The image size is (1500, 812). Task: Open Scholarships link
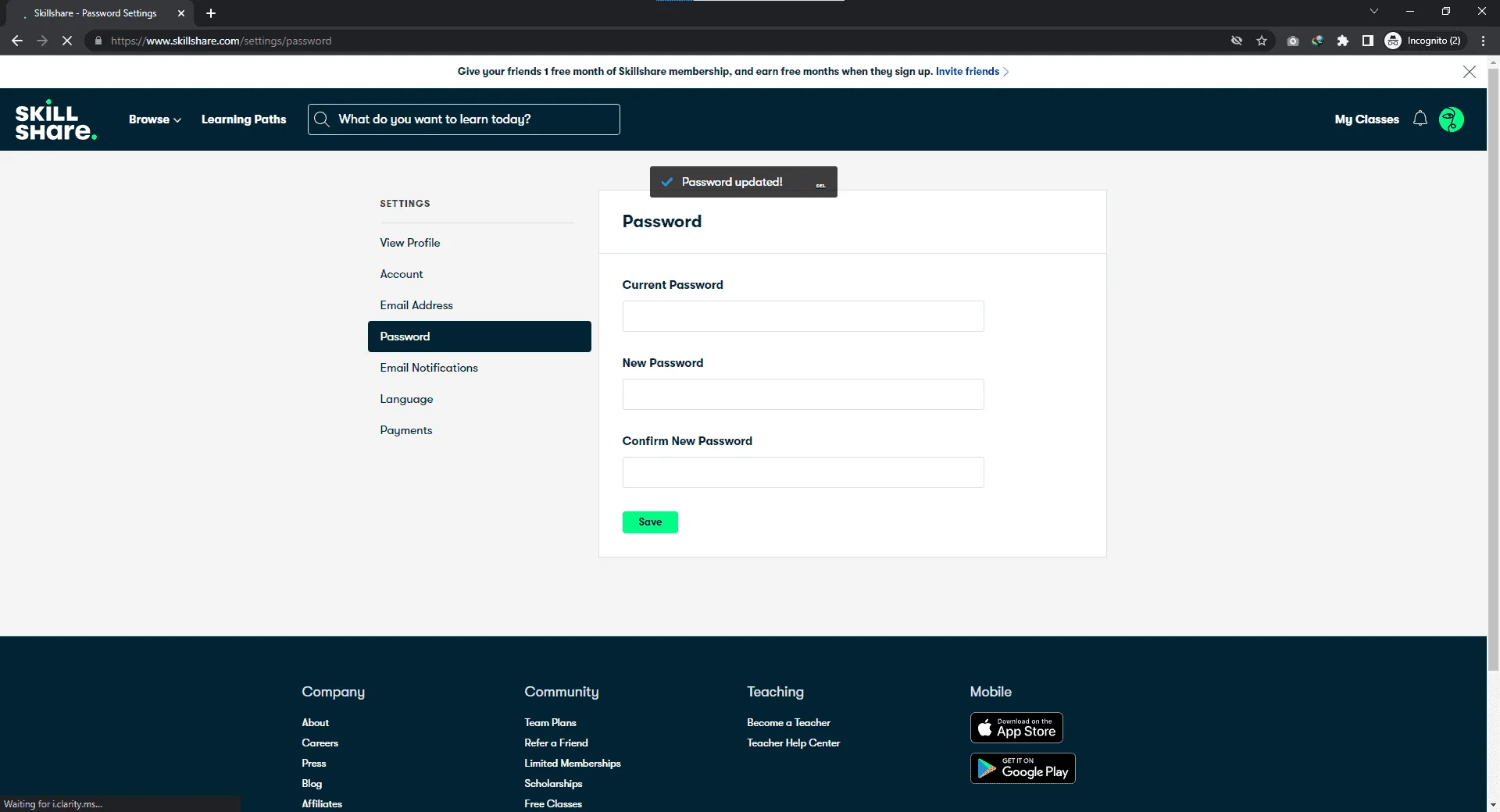coord(553,783)
